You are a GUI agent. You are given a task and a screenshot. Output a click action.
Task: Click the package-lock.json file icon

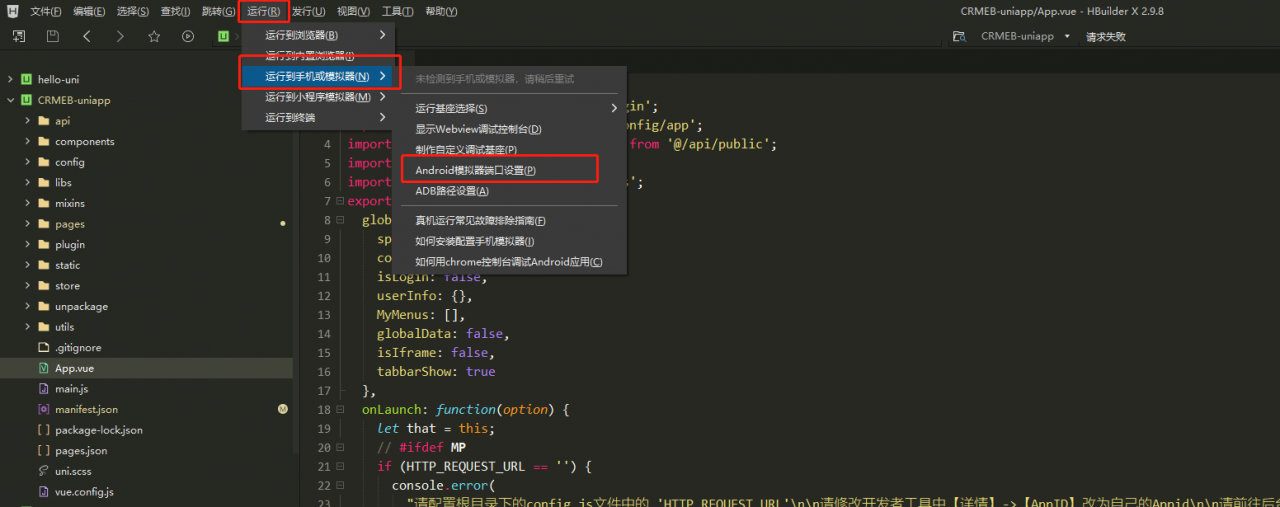point(43,430)
